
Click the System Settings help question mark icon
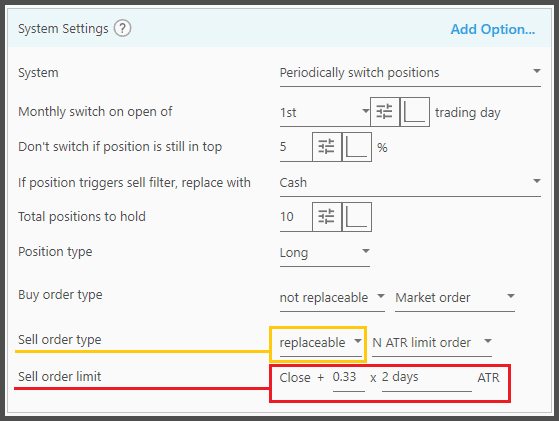pyautogui.click(x=122, y=28)
